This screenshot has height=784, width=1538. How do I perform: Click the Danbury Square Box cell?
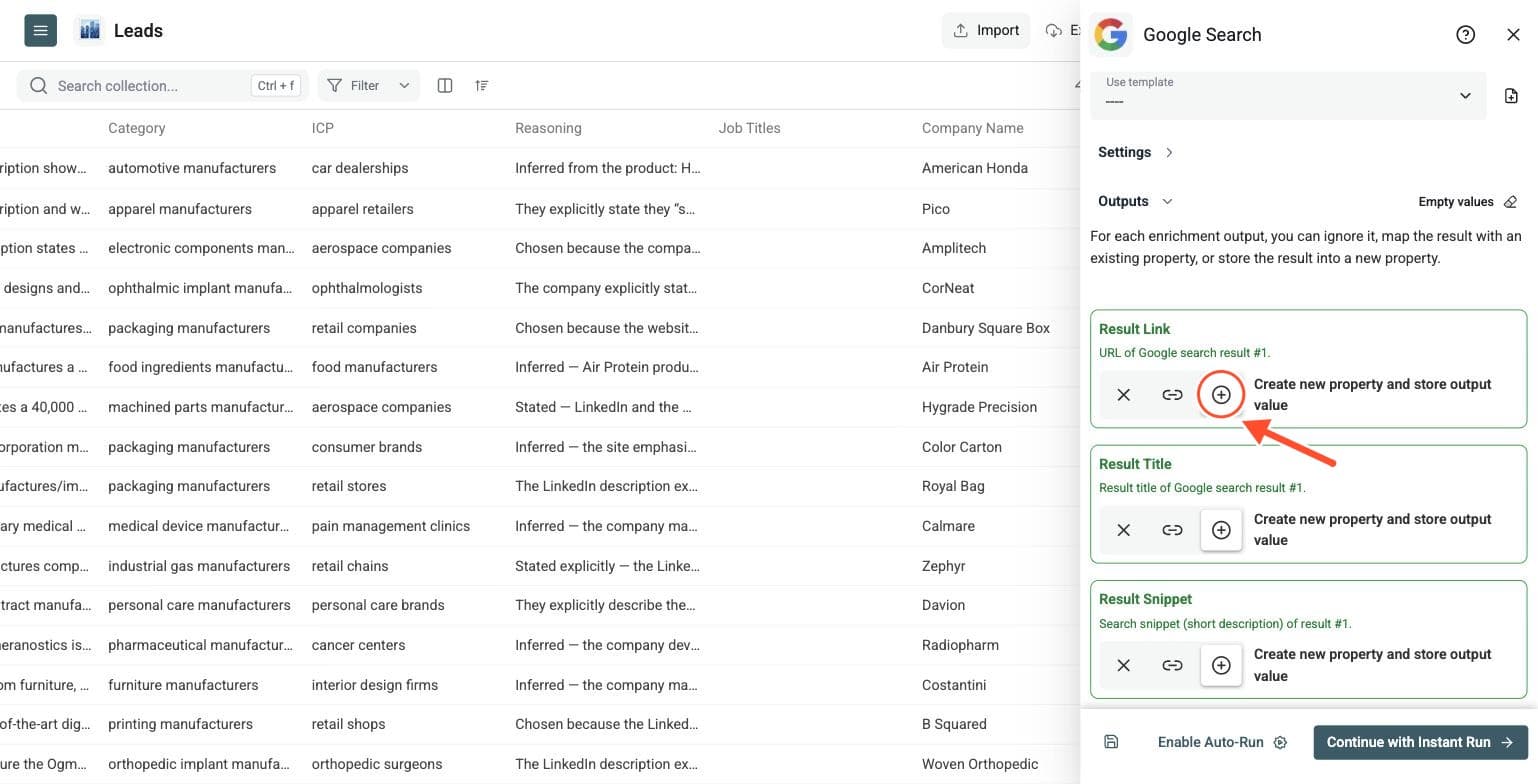[x=986, y=328]
